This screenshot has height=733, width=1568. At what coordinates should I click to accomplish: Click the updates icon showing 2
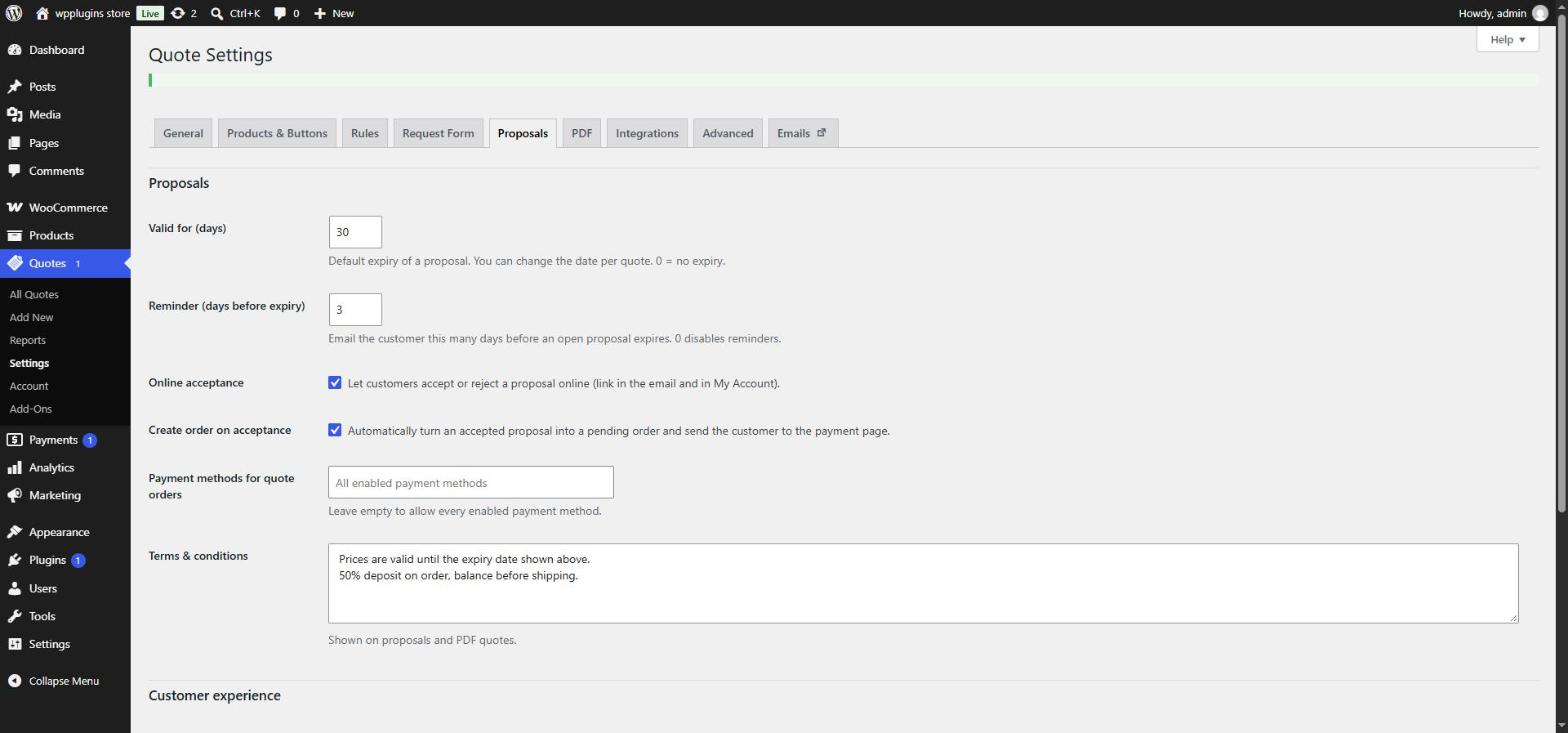[x=178, y=13]
